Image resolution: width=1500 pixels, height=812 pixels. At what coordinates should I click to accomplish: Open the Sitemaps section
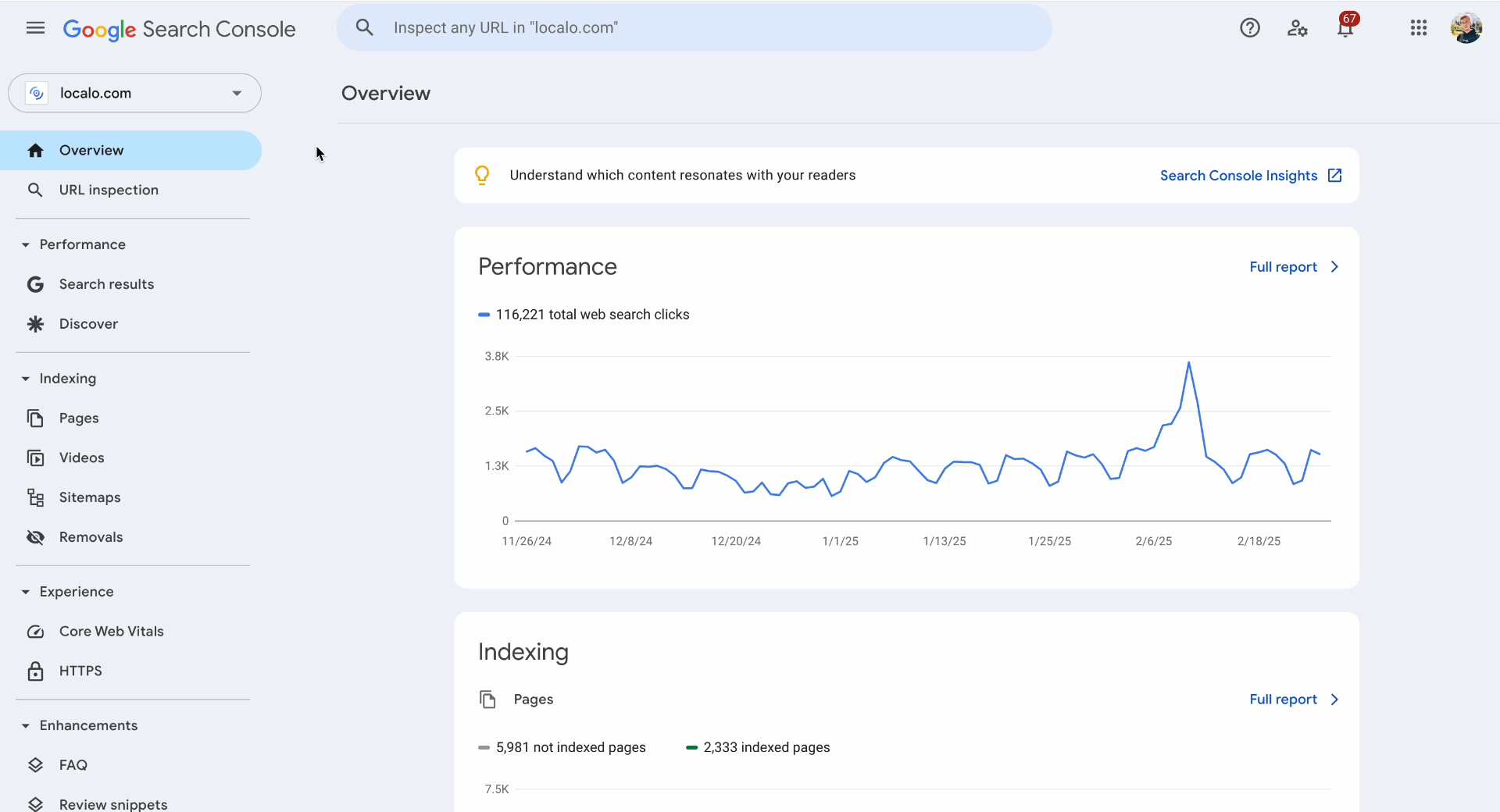(x=90, y=497)
